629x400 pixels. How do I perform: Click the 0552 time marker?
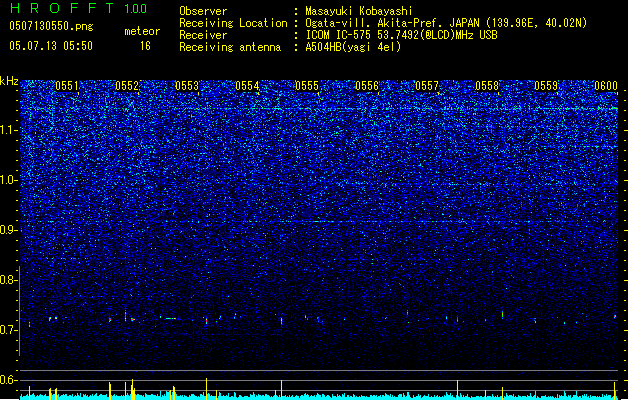127,86
